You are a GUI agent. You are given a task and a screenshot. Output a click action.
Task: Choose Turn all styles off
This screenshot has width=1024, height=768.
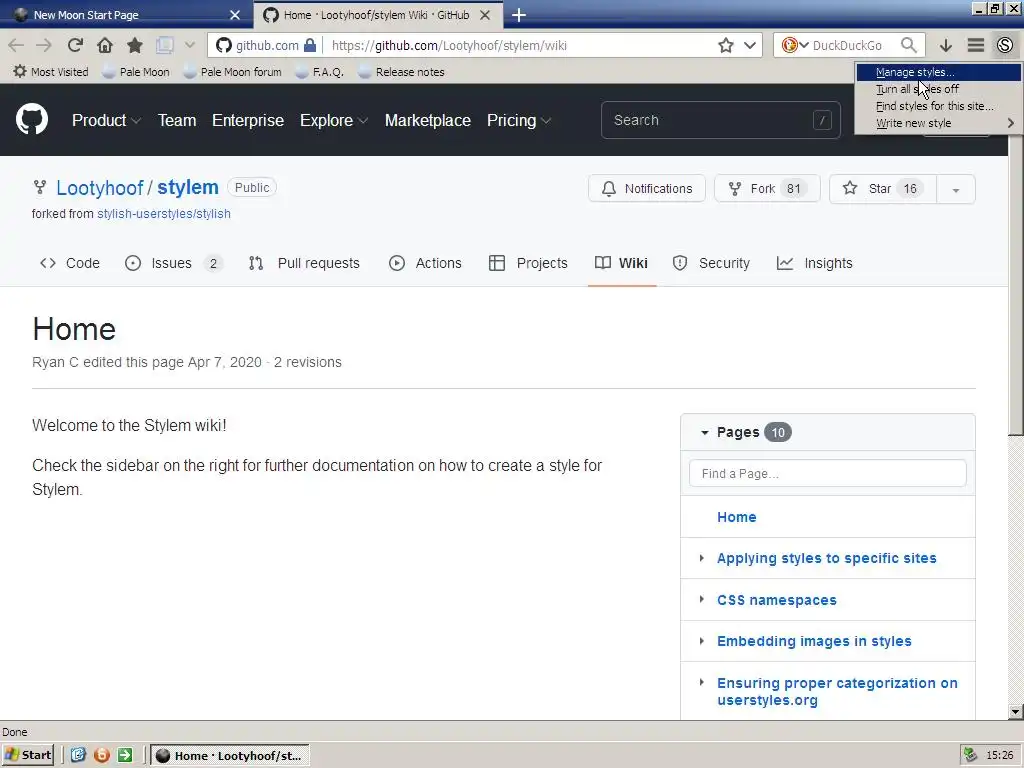point(938,89)
